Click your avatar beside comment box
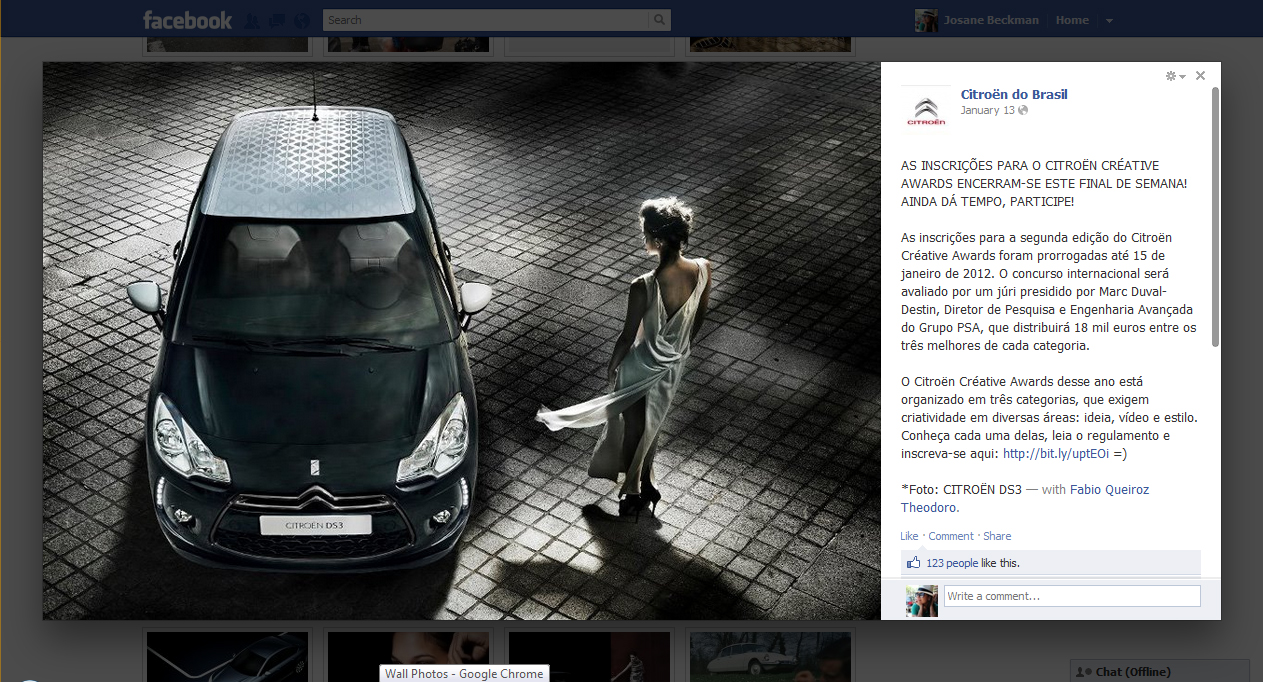Image resolution: width=1263 pixels, height=682 pixels. click(921, 601)
